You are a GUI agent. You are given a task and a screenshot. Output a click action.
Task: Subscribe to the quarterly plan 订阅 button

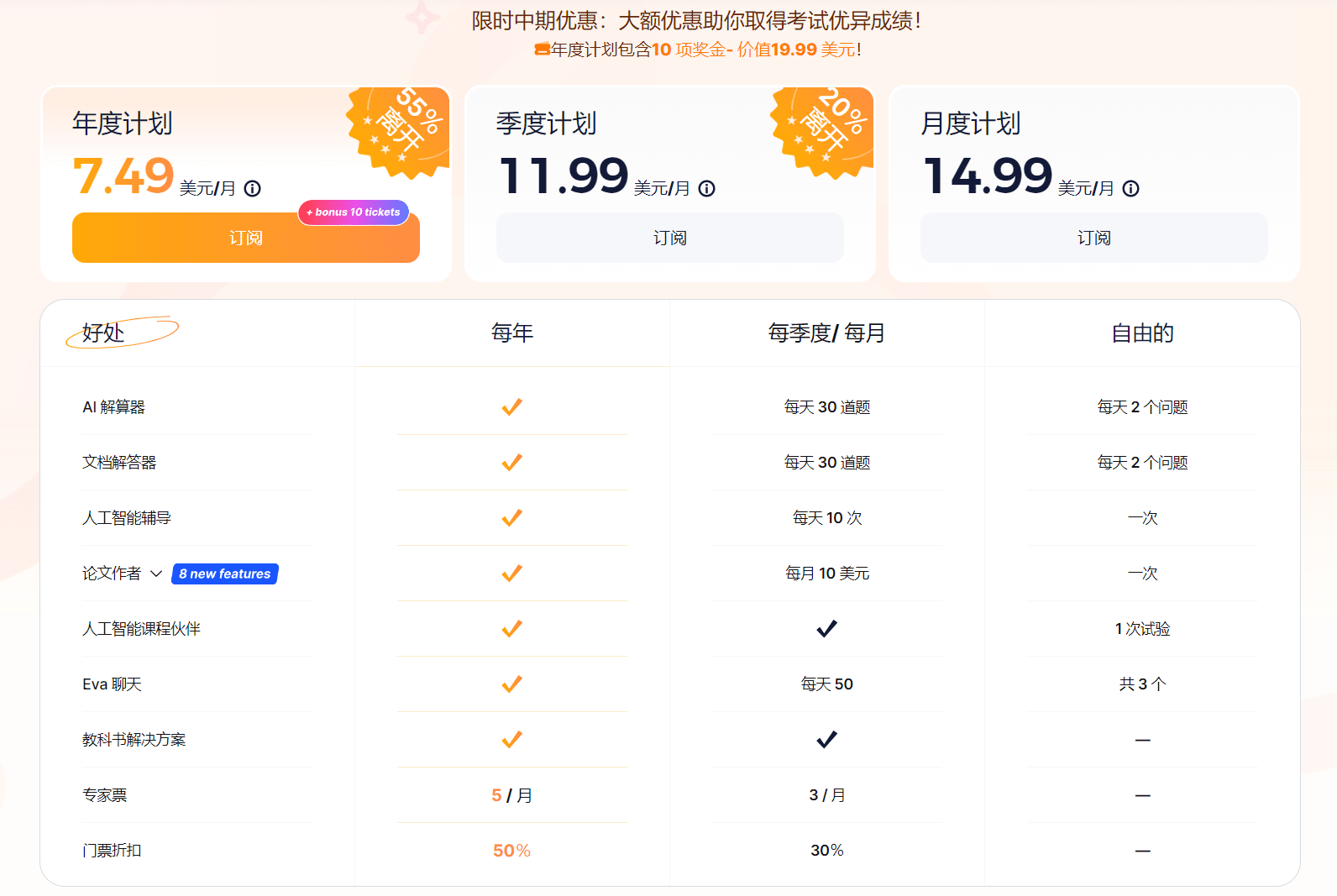pyautogui.click(x=670, y=238)
